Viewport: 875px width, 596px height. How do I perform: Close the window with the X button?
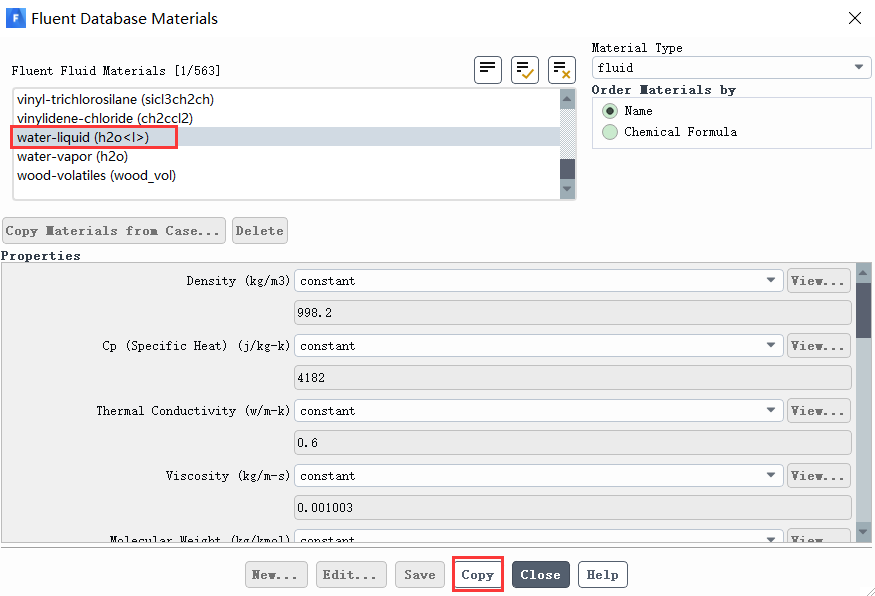pos(854,18)
